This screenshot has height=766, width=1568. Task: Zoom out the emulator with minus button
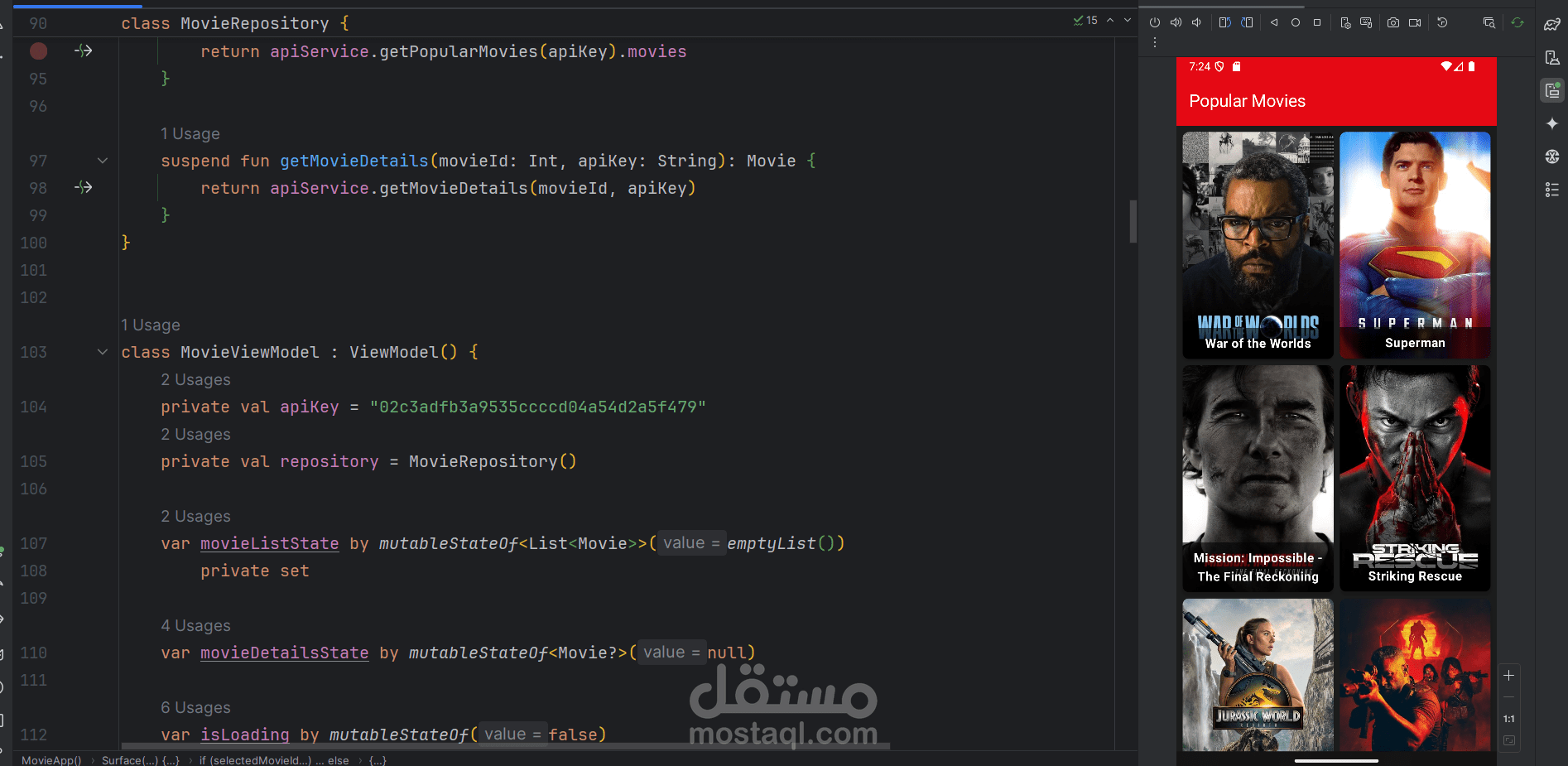(1509, 697)
